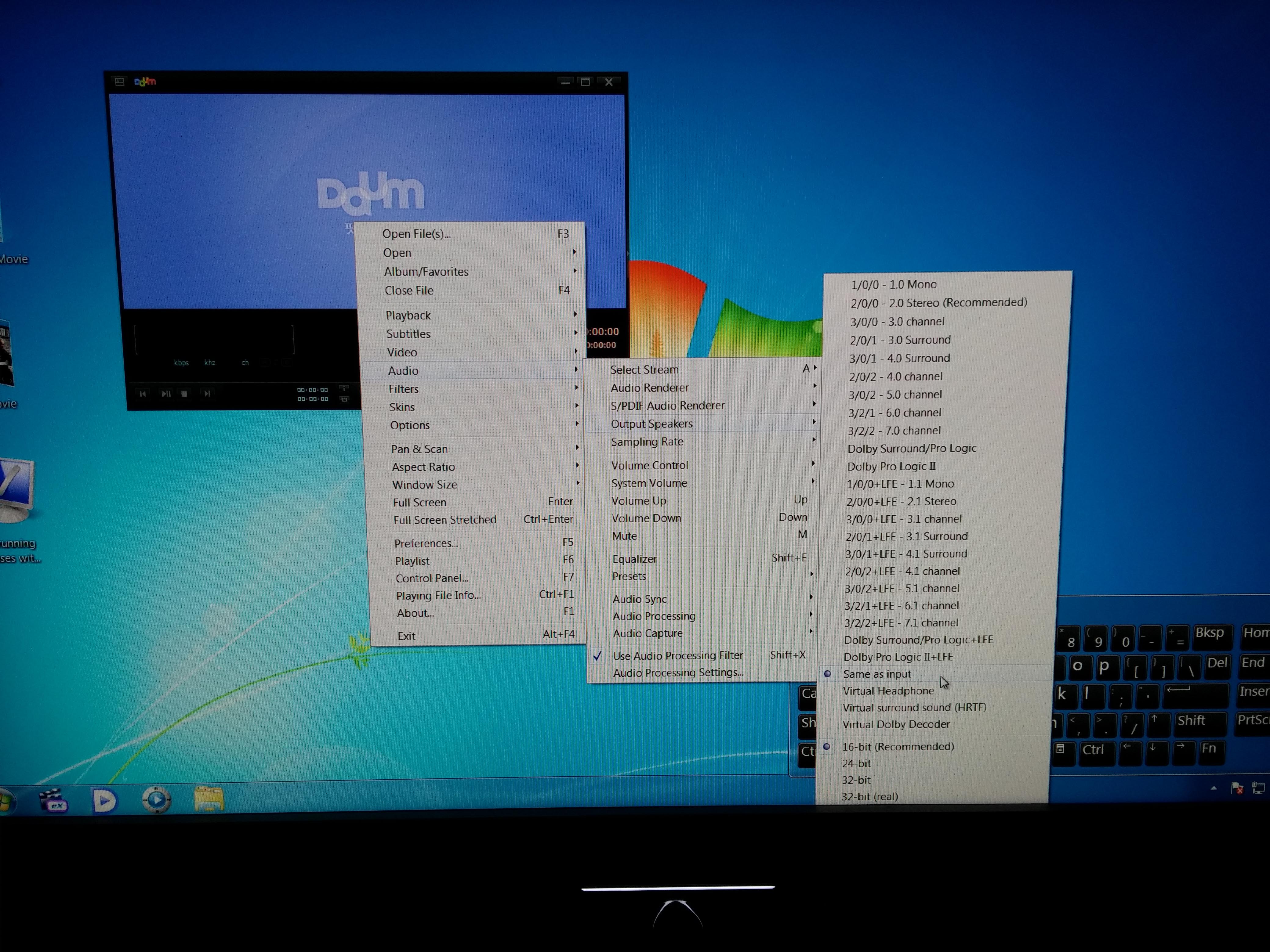Open Windows Media Player in taskbar

tap(156, 800)
